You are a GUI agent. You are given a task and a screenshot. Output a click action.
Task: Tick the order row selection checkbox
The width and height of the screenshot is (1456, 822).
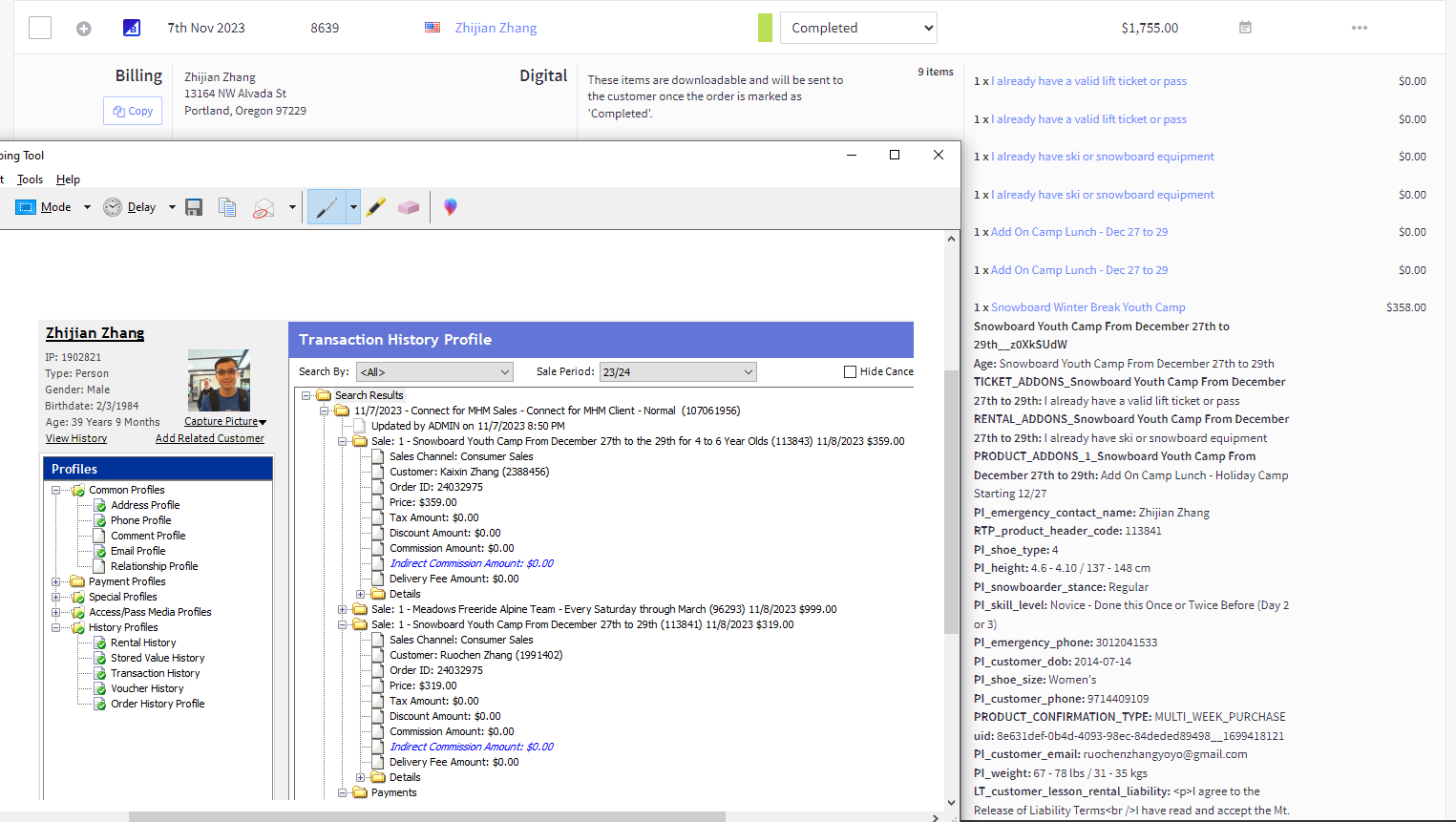tap(40, 28)
